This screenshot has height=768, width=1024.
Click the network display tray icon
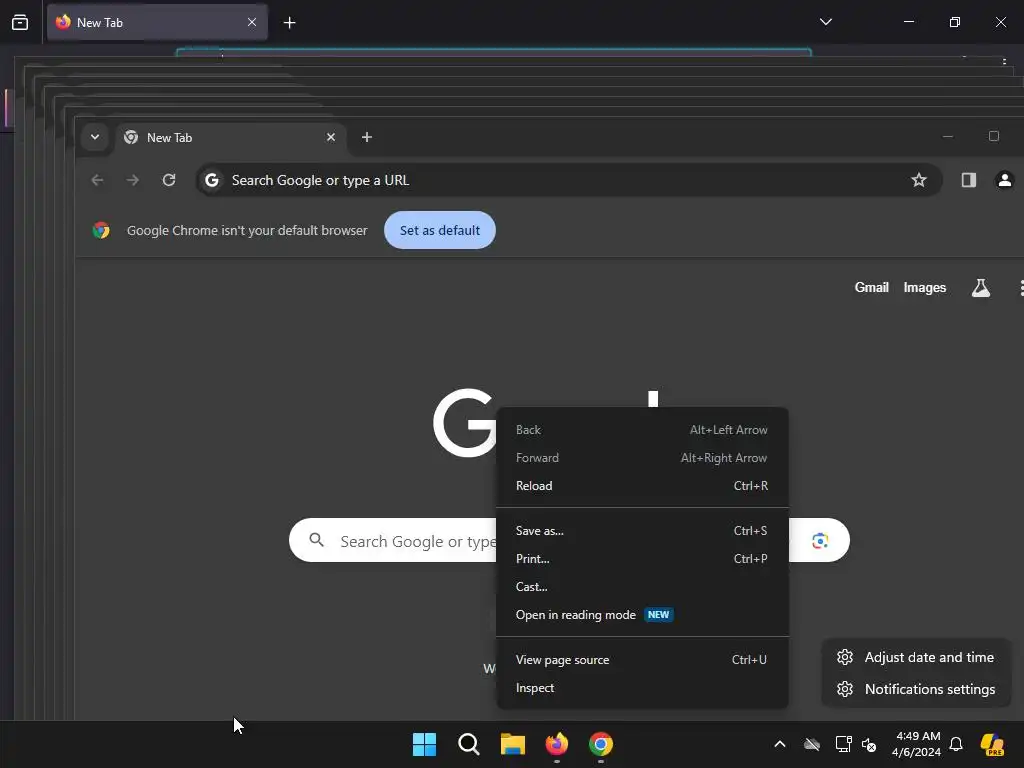tap(843, 744)
